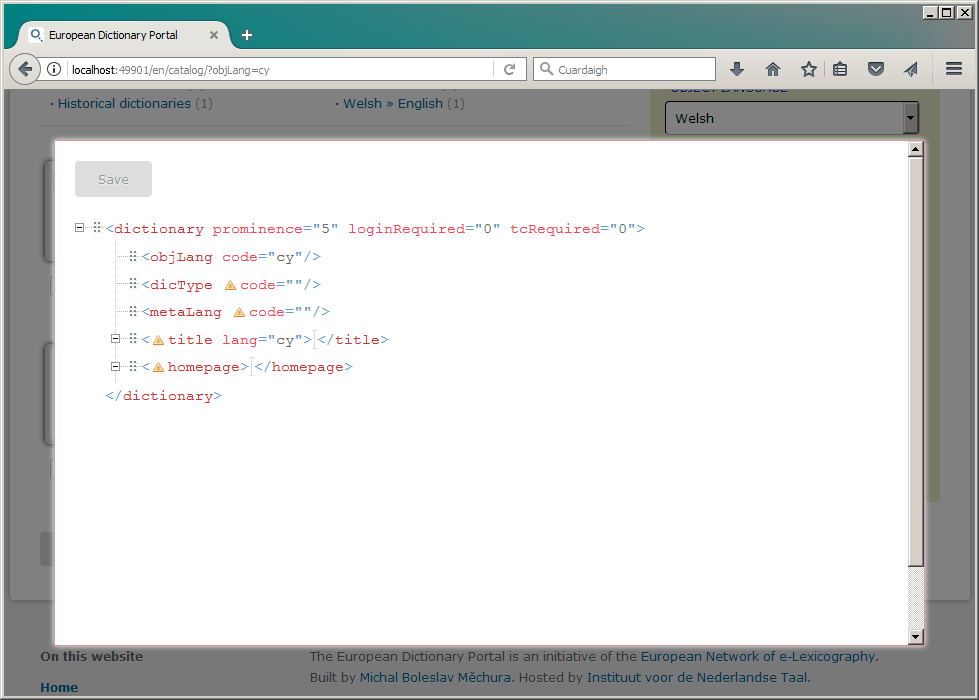Open Historical dictionaries link
Screen dimensions: 979x700
coord(124,104)
